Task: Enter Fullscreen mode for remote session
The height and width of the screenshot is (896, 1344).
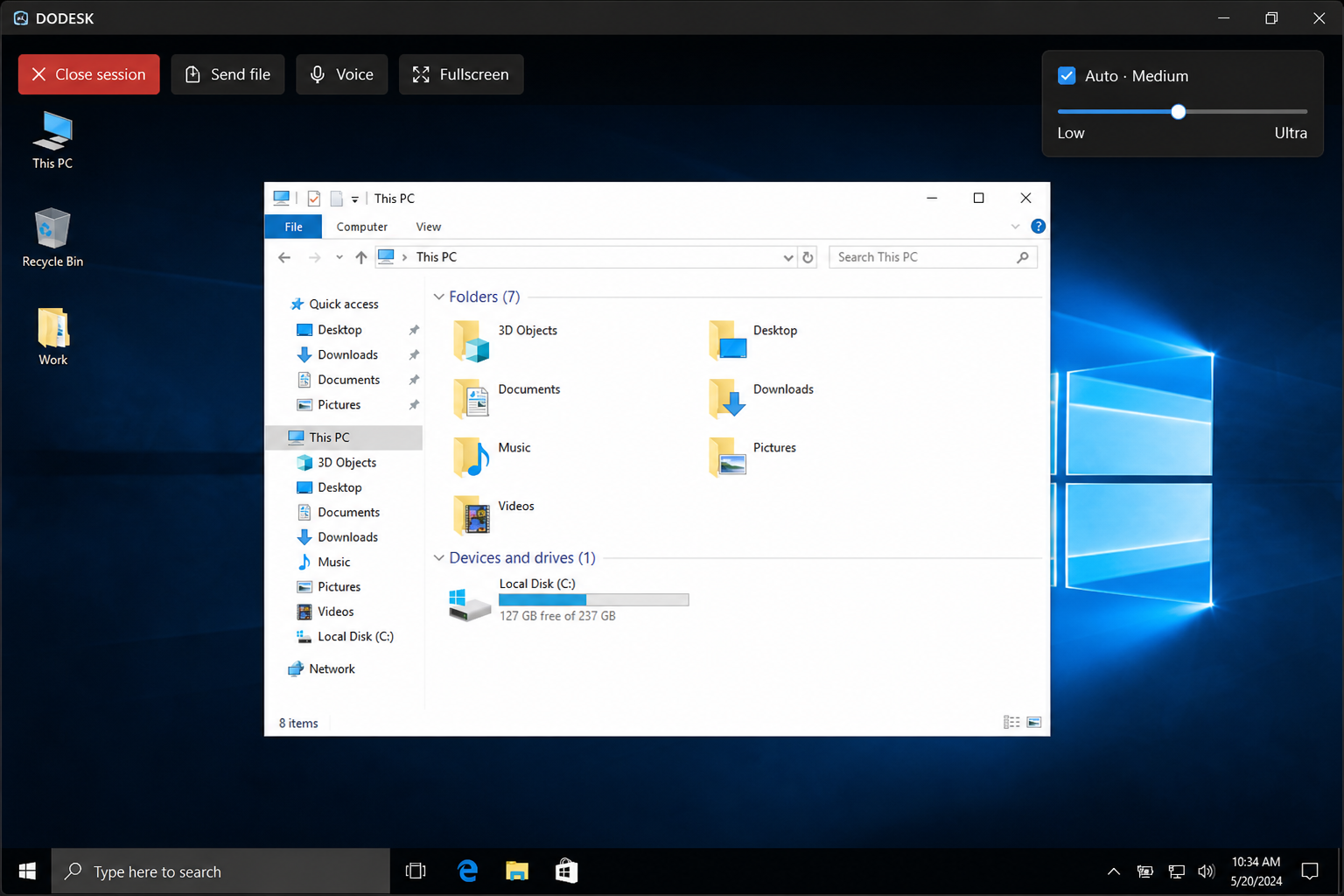Action: tap(461, 74)
